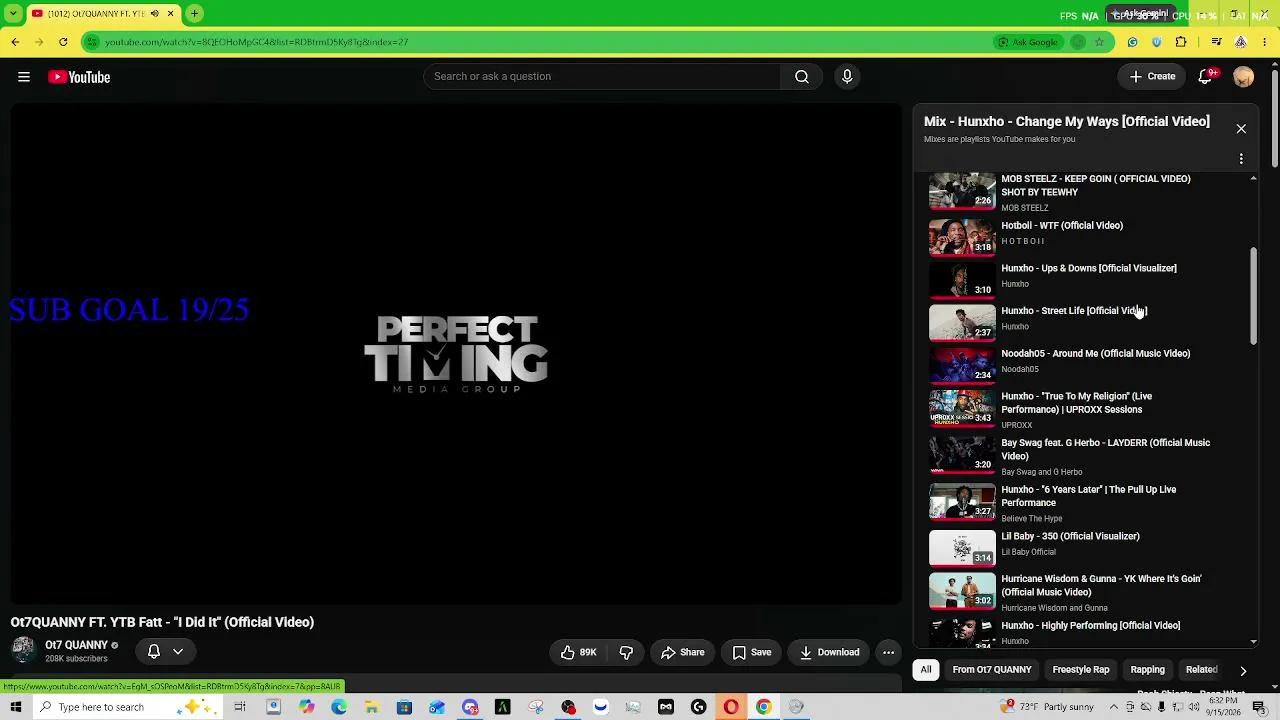Go back with the browser back arrow

(15, 42)
